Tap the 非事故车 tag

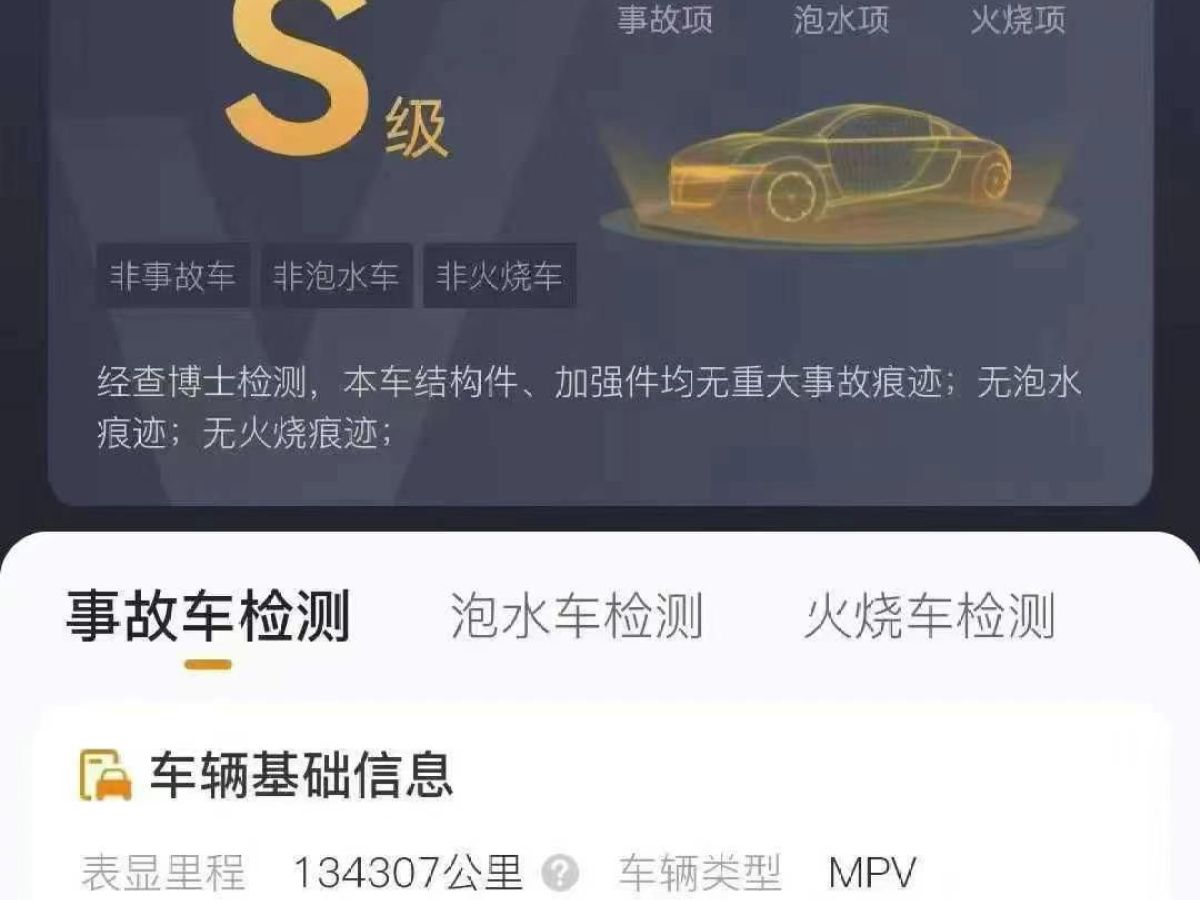point(173,275)
